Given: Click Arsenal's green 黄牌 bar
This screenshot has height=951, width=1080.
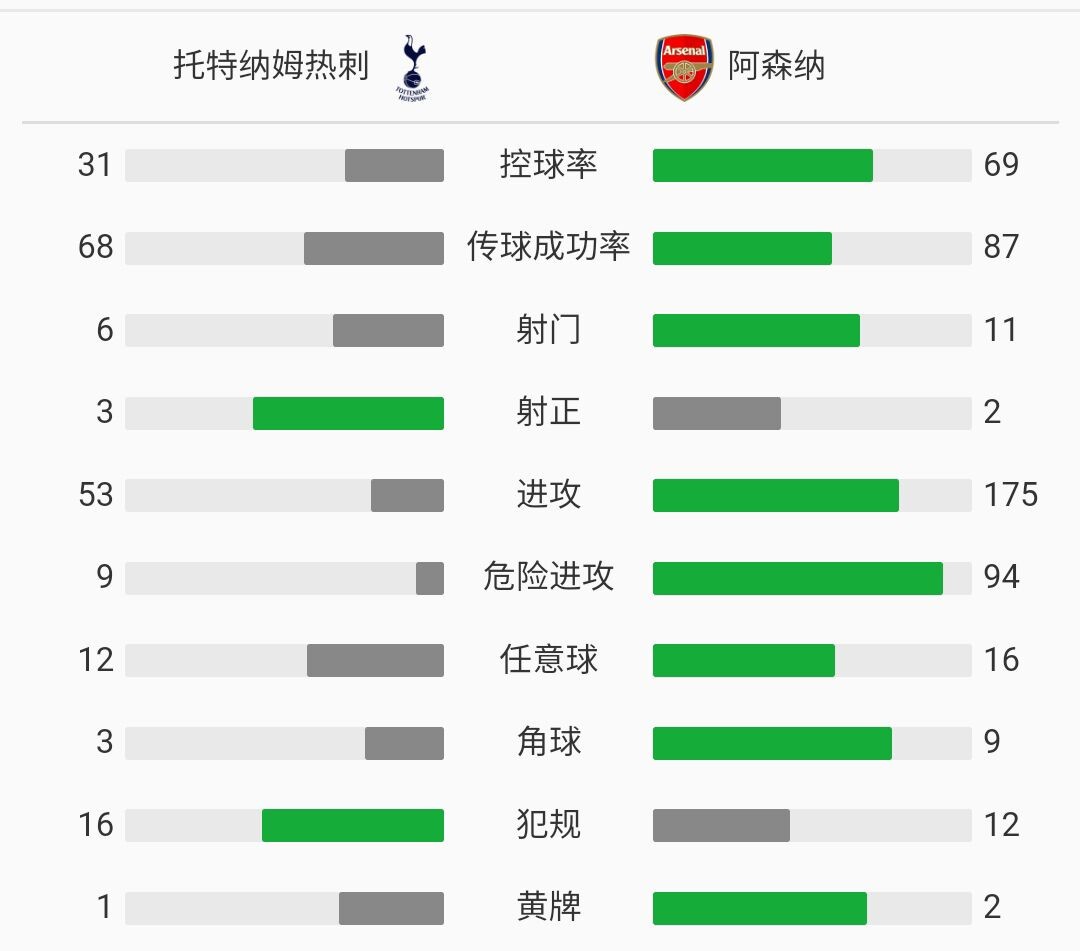Looking at the screenshot, I should (760, 908).
